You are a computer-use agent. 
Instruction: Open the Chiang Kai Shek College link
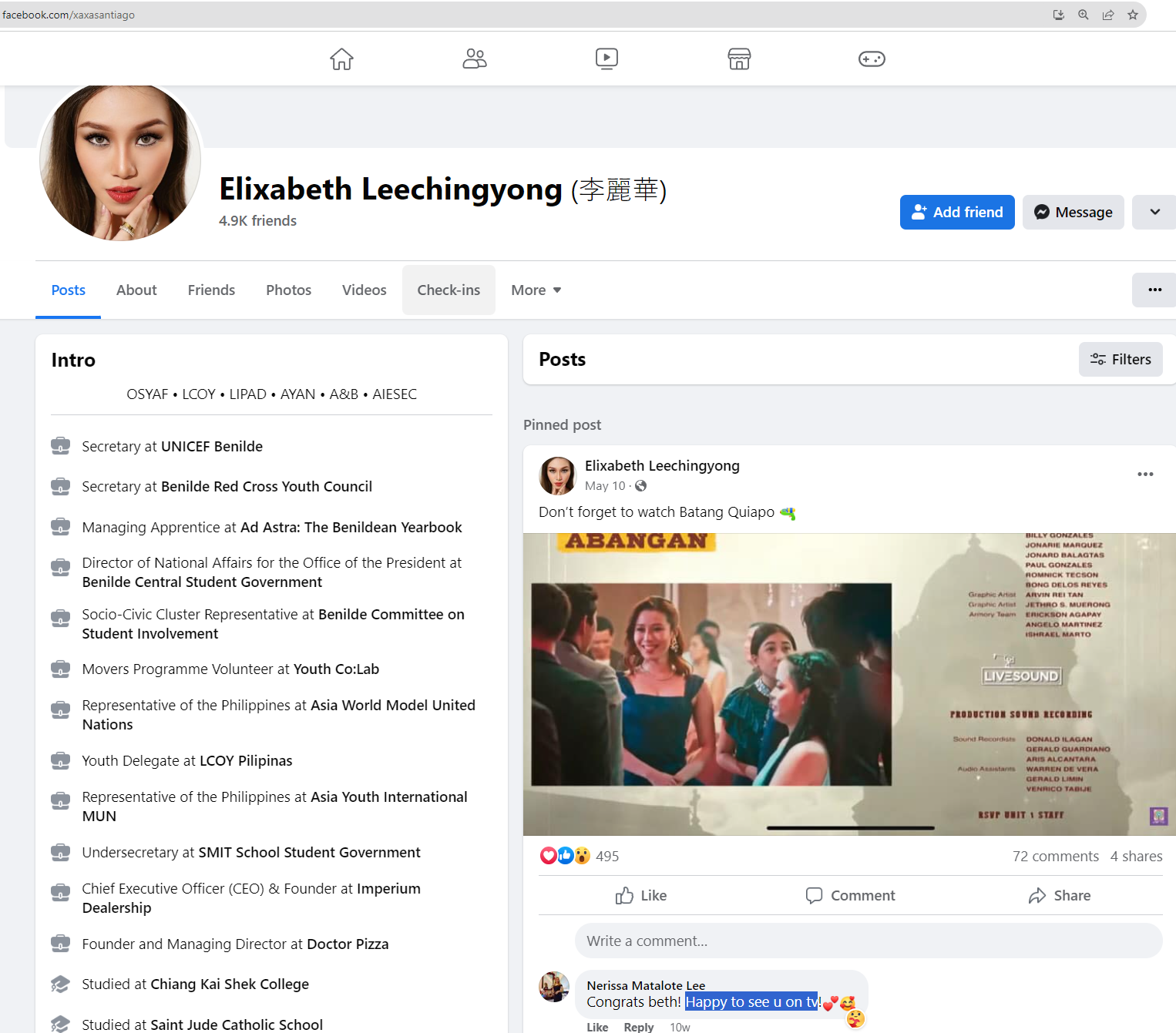pos(230,984)
